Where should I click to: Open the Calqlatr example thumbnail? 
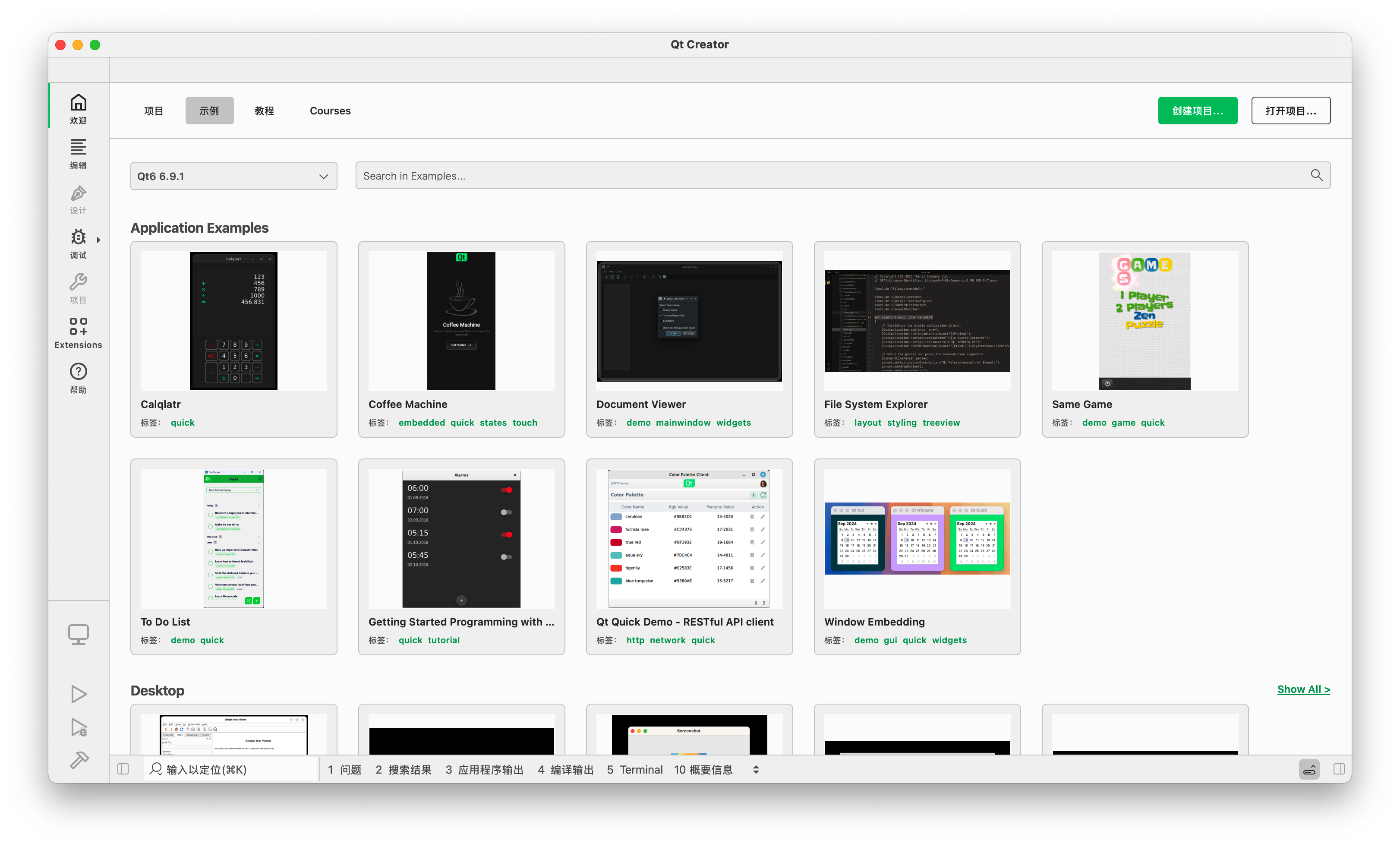click(x=233, y=321)
